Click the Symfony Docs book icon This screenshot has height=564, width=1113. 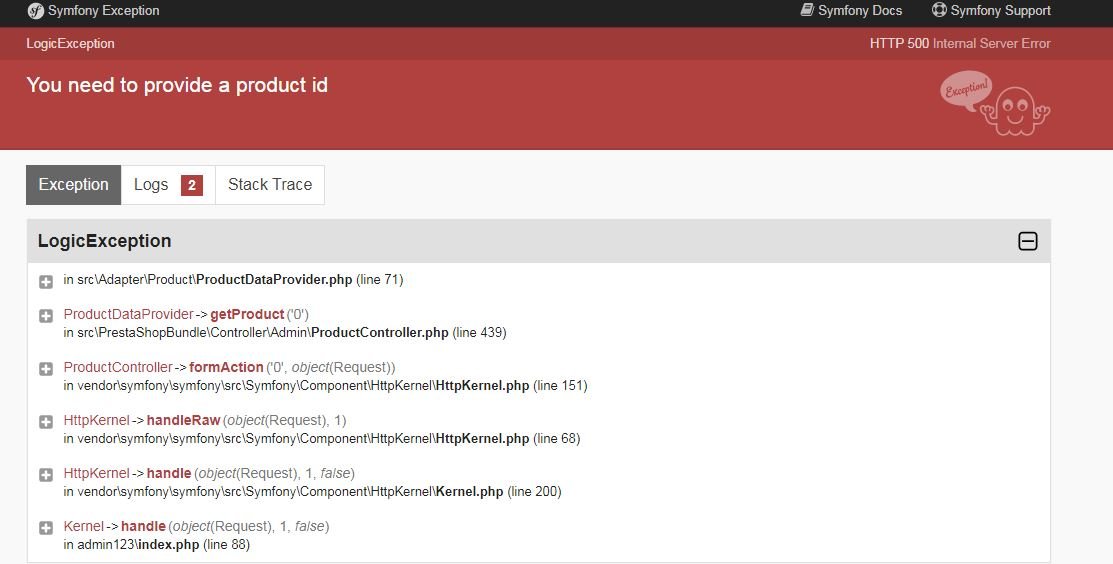point(808,10)
